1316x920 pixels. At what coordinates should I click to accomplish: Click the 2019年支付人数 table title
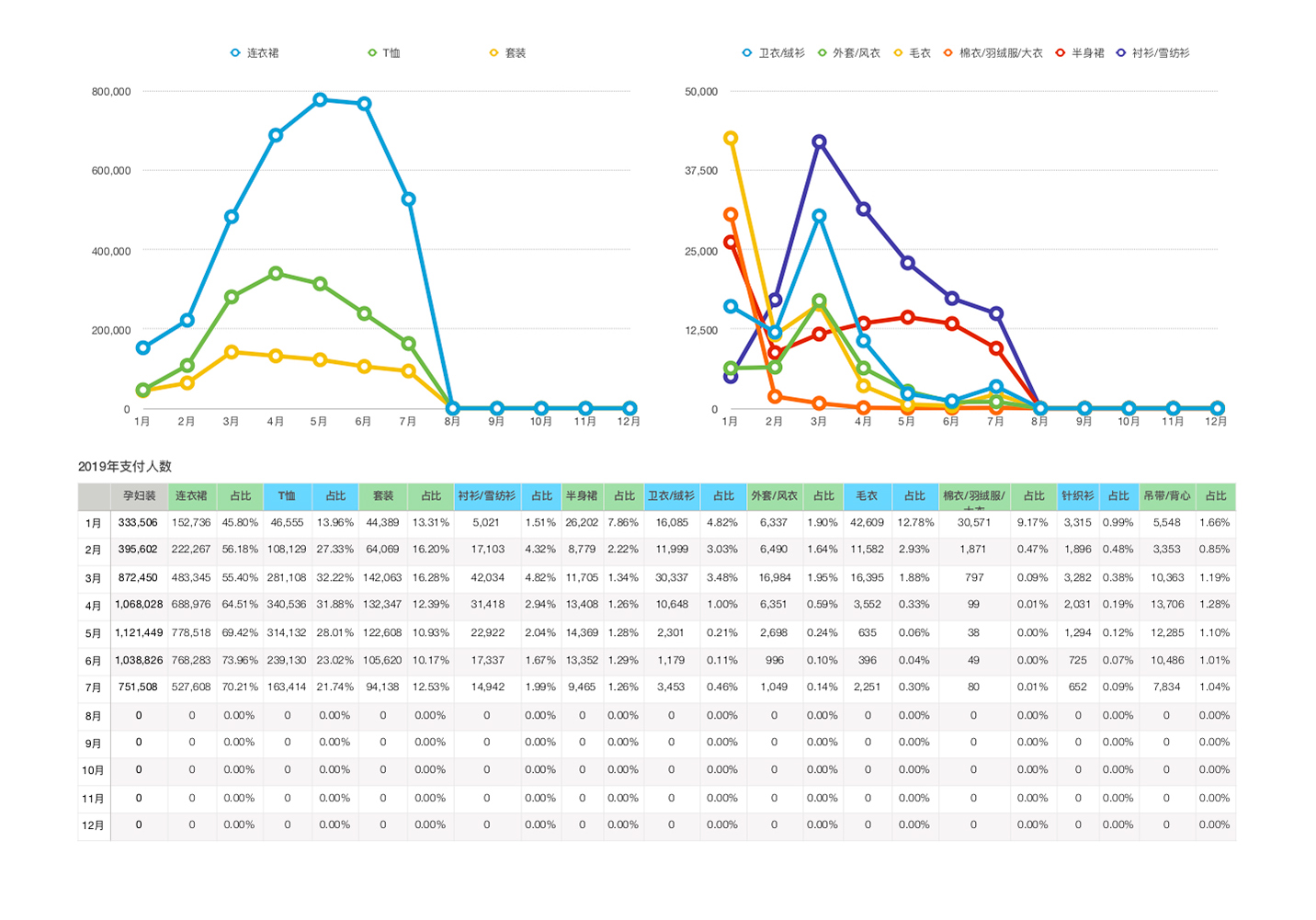pyautogui.click(x=125, y=467)
